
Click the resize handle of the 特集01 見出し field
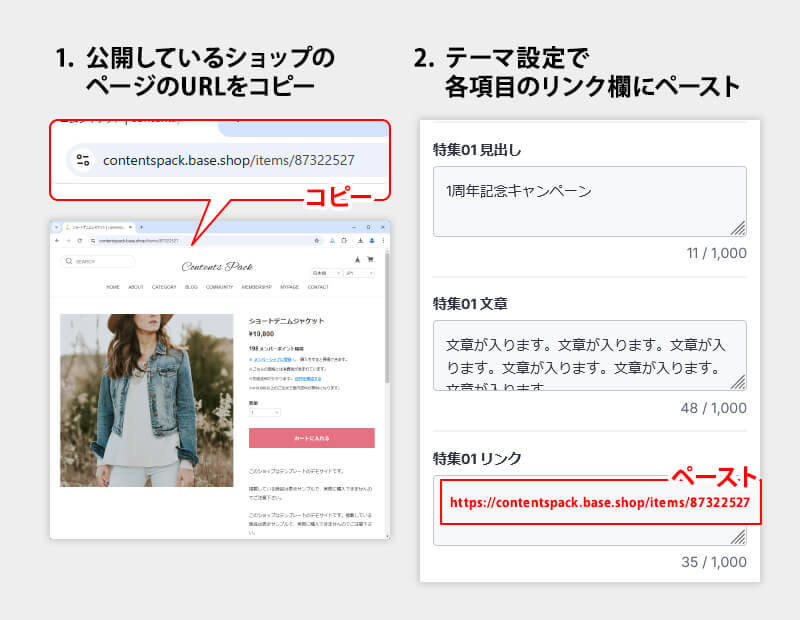pyautogui.click(x=738, y=228)
